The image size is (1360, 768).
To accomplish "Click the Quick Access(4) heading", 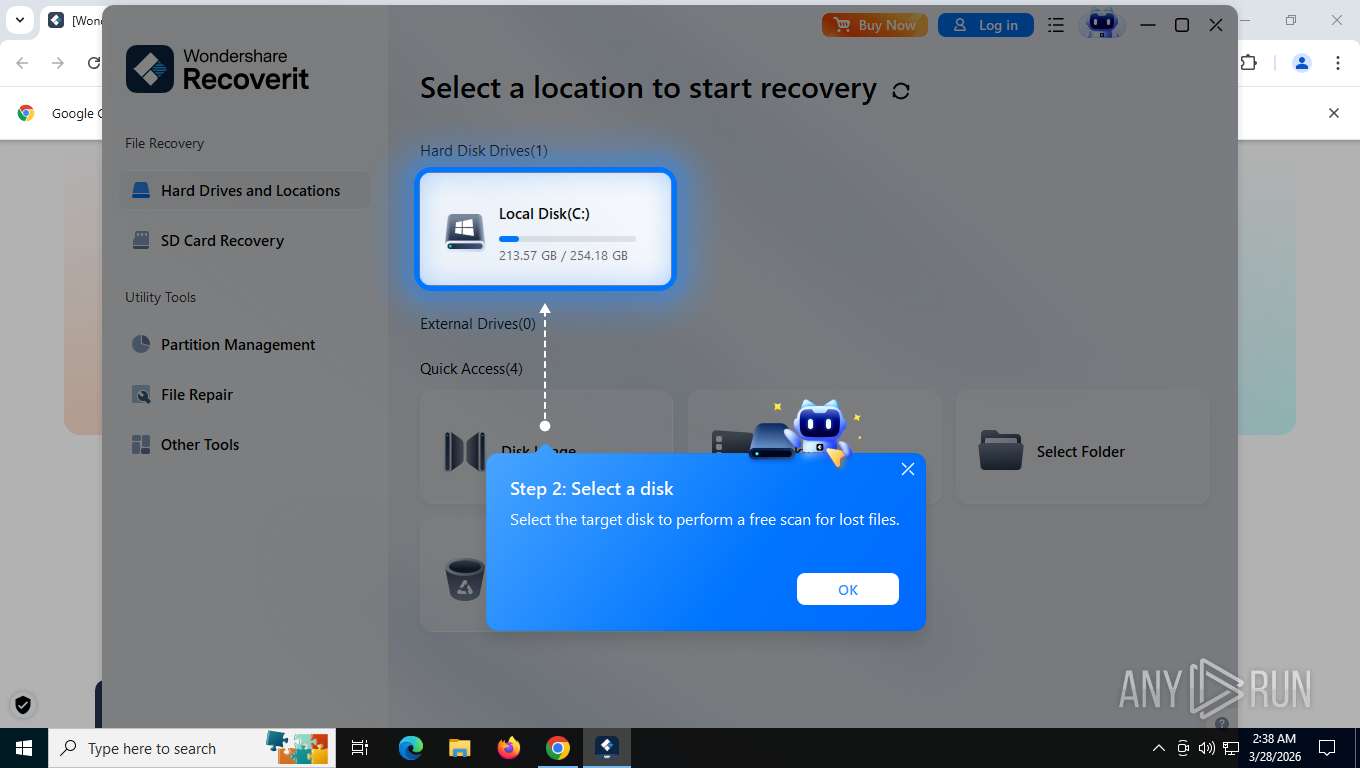I will [471, 369].
